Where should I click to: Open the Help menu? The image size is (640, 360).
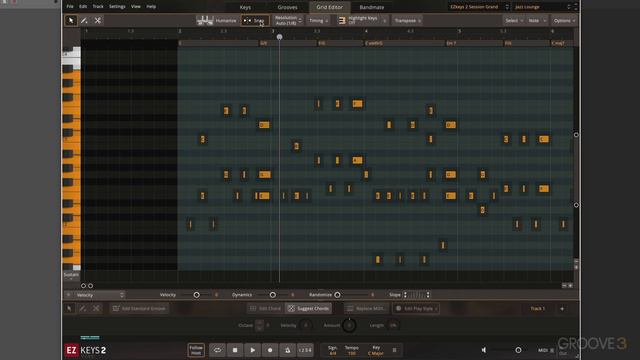click(x=151, y=7)
